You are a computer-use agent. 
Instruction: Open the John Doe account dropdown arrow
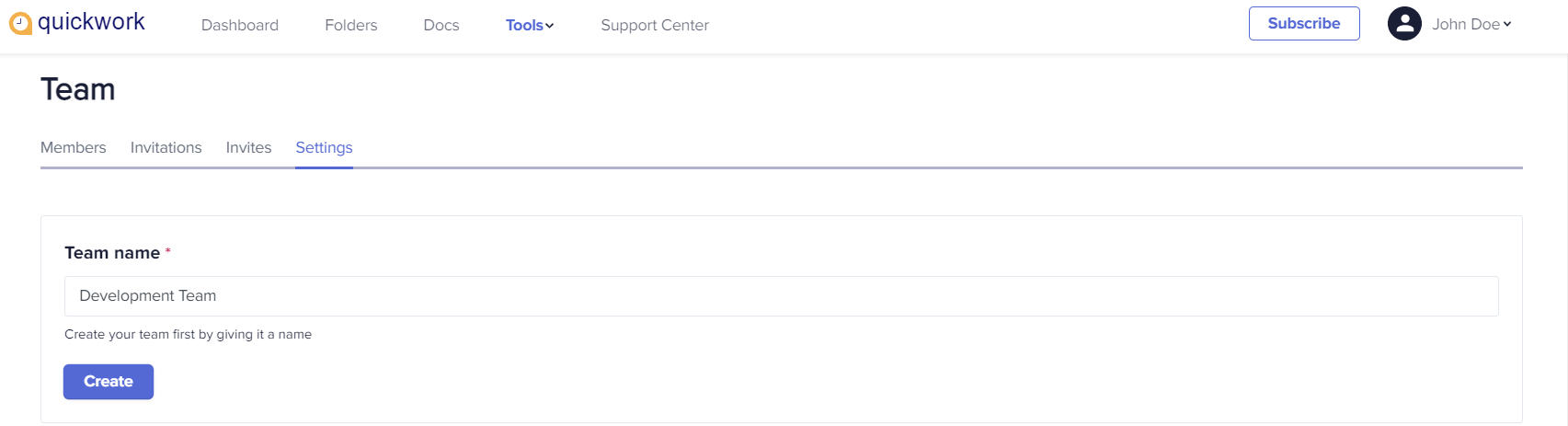tap(1507, 25)
